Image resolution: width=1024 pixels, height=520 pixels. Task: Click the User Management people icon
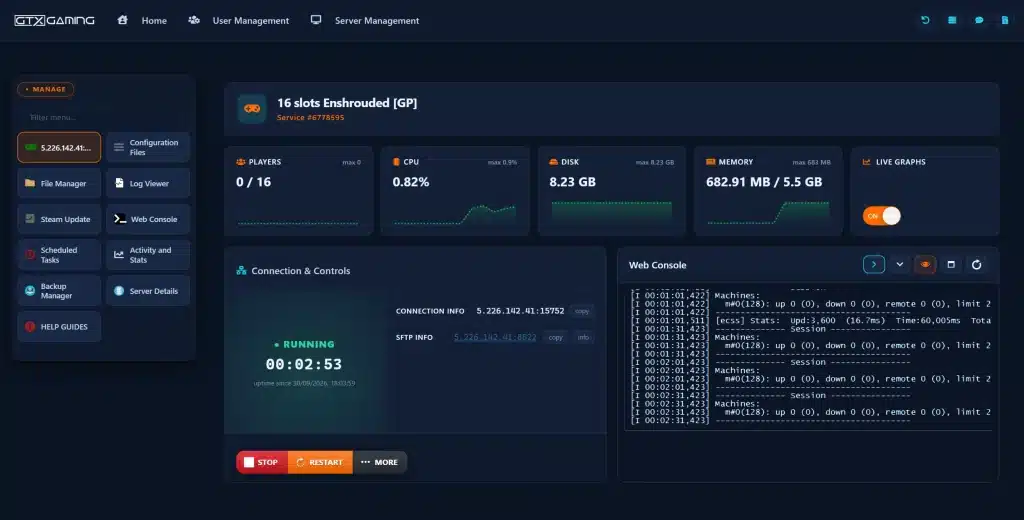tap(194, 20)
